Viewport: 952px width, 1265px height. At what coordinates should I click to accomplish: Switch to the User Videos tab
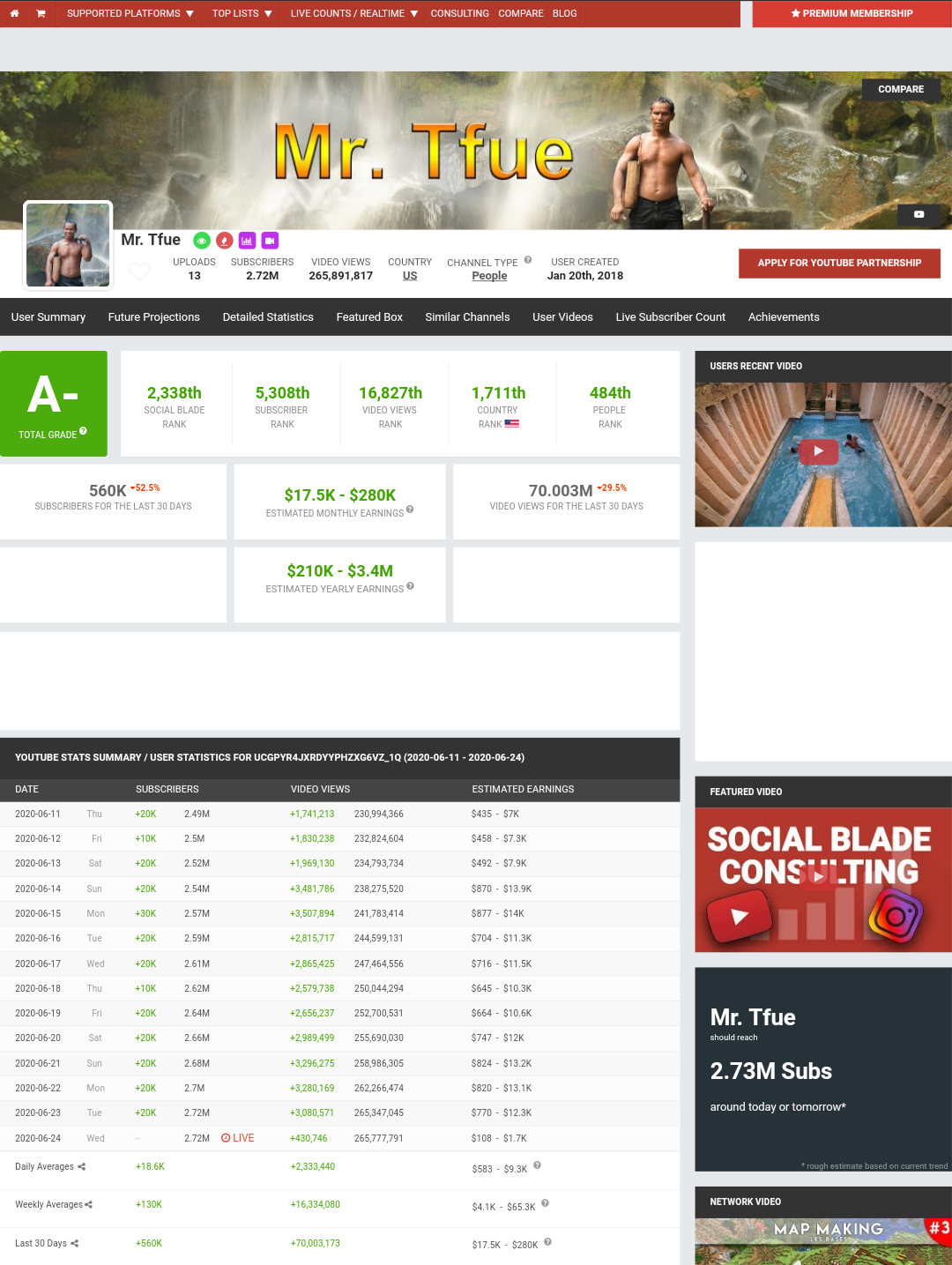(x=562, y=317)
